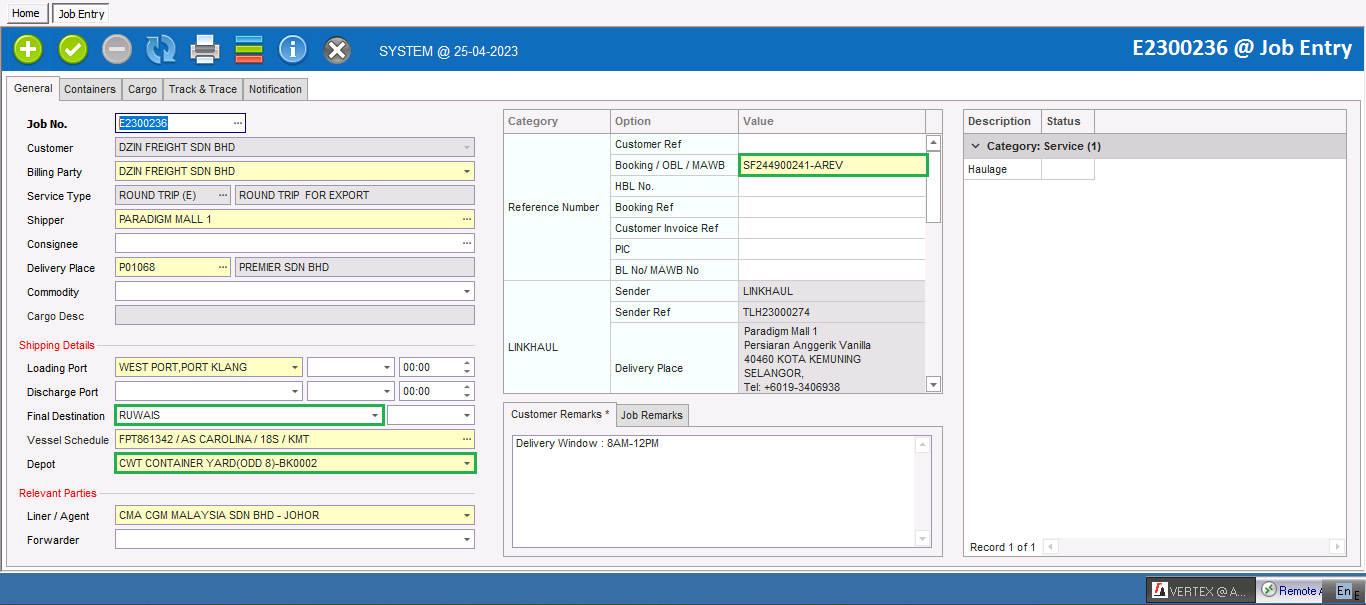Open the Track & Trace tab

click(x=203, y=89)
